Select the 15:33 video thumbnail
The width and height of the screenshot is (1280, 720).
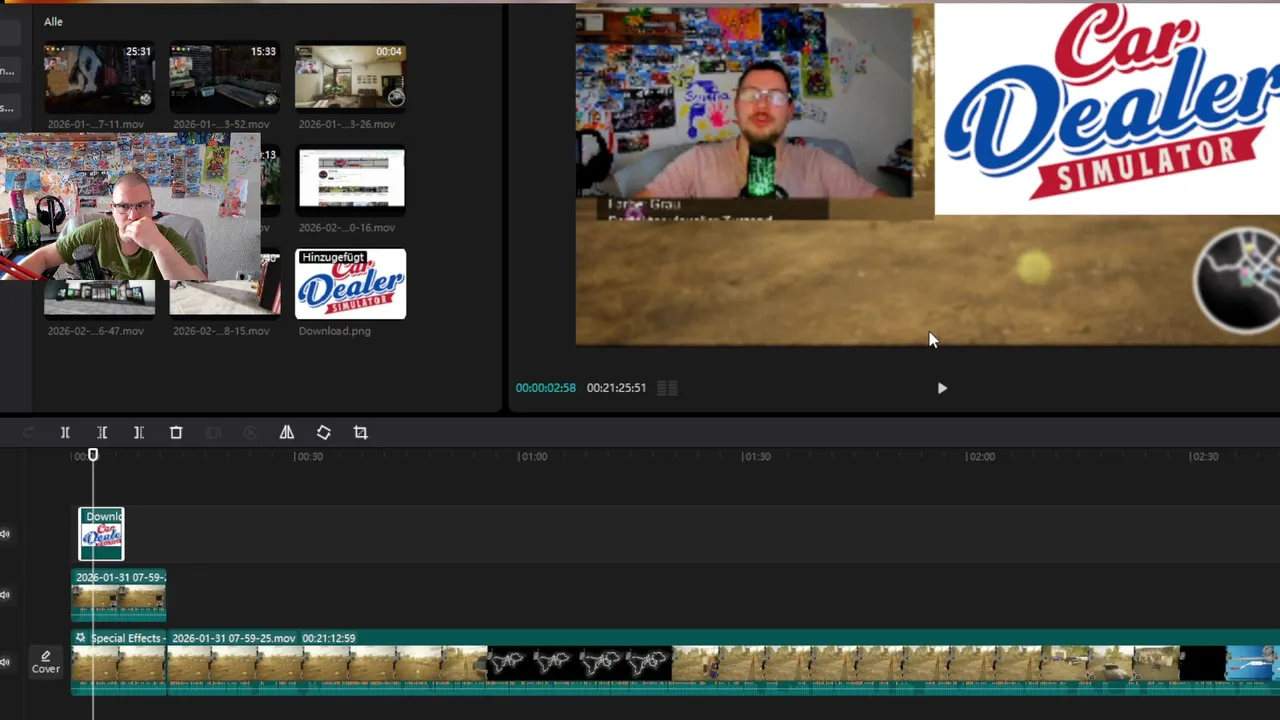click(224, 77)
